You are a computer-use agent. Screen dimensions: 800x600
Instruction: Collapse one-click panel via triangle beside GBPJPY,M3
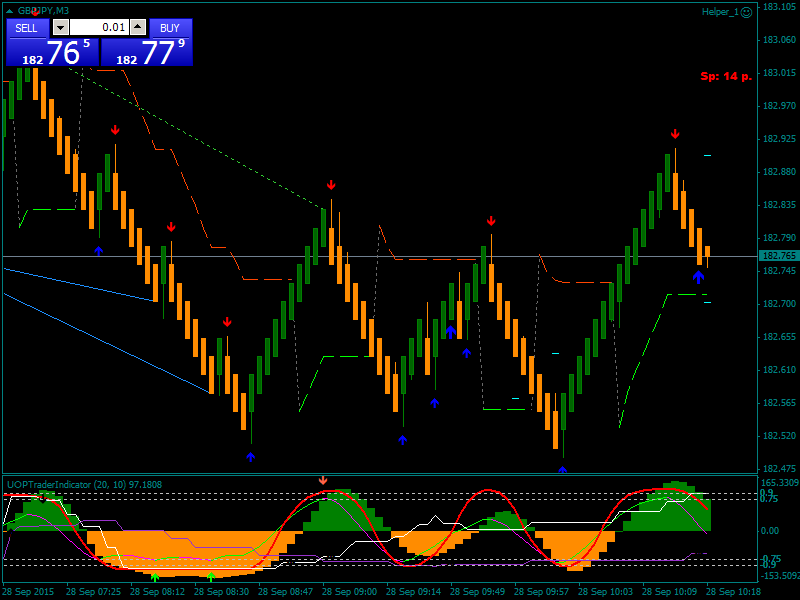(x=9, y=11)
